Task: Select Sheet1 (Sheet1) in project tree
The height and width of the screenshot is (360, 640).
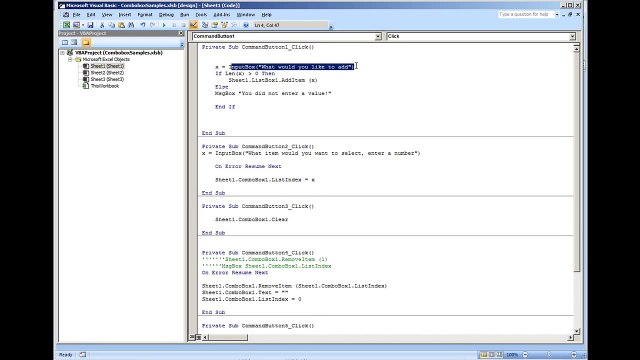Action: tap(107, 66)
